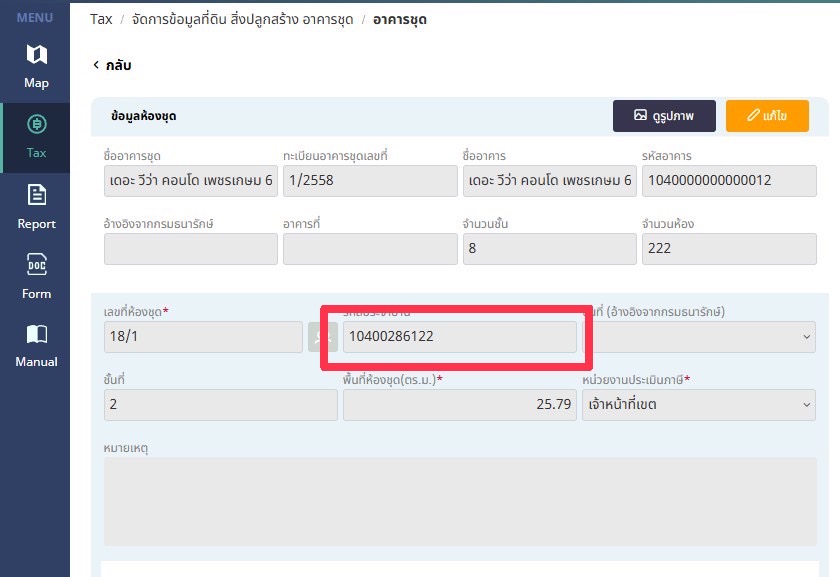
Task: Click the ชั้นที่ floor field showing 2
Action: (220, 405)
